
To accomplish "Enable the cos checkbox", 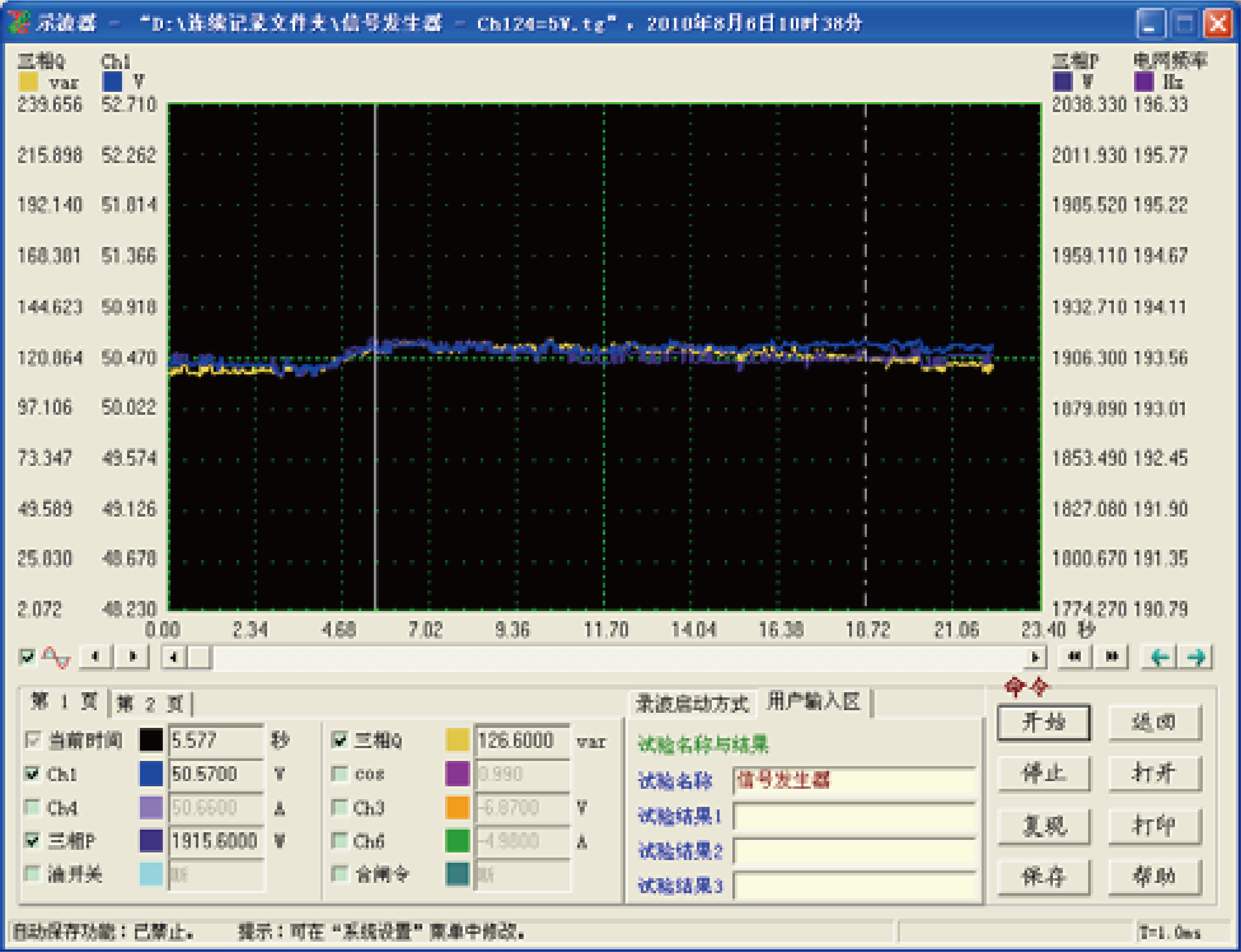I will click(340, 773).
